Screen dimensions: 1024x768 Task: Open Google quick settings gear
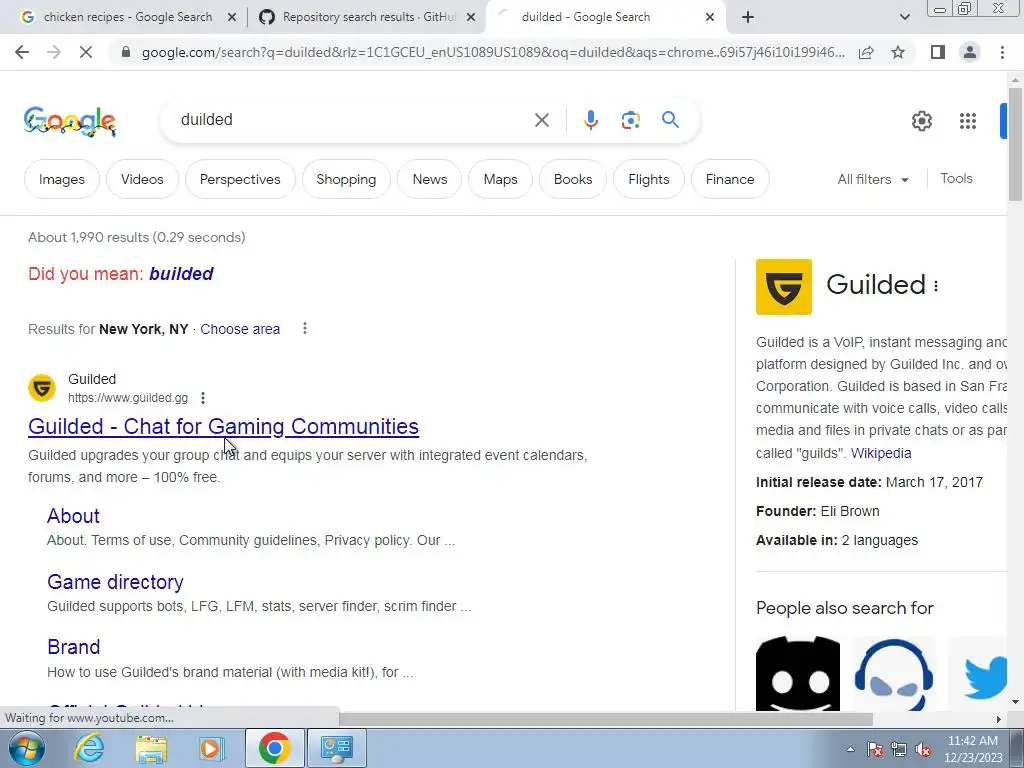[x=921, y=121]
